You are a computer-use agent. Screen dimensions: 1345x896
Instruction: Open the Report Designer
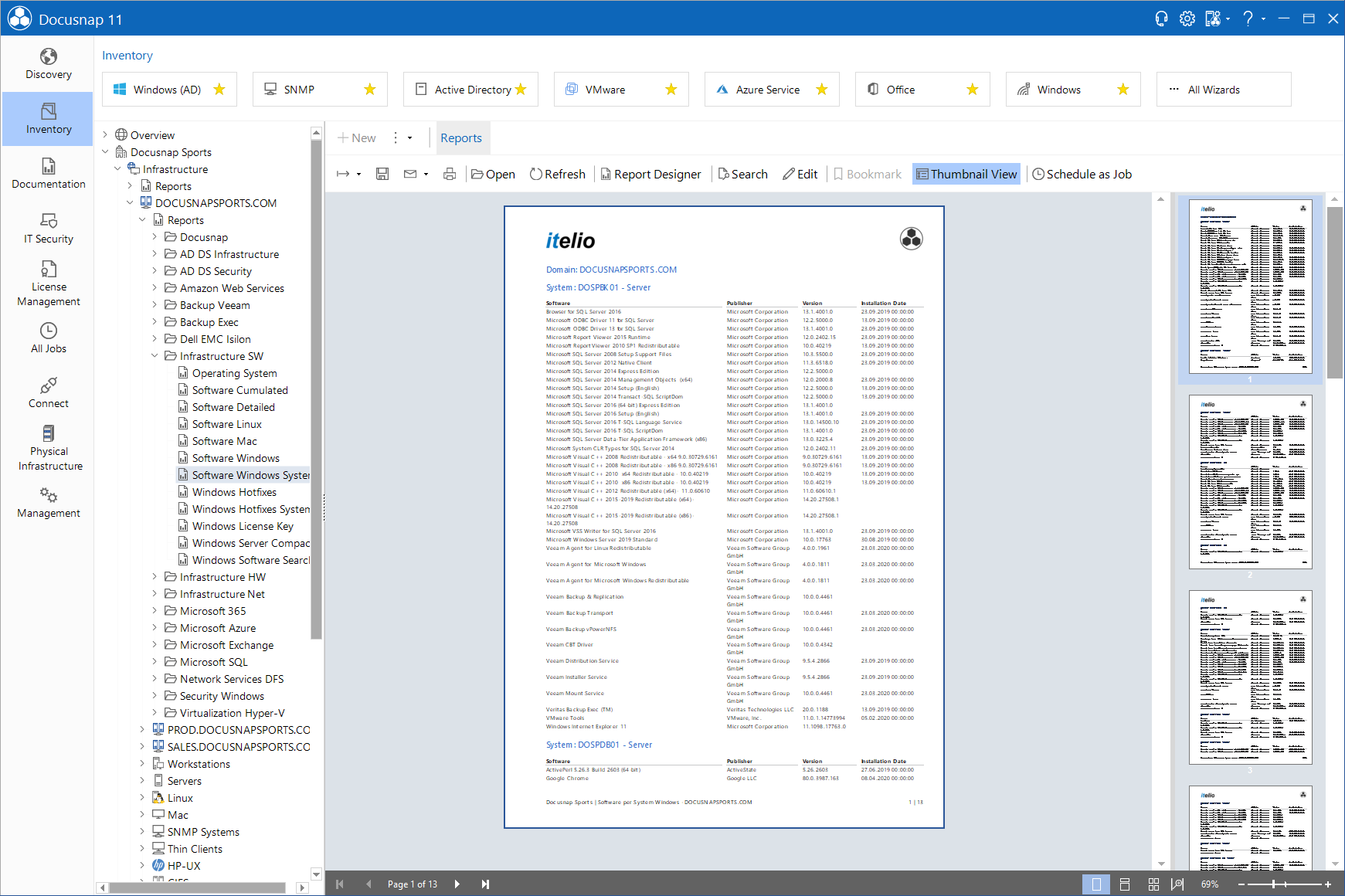[651, 174]
